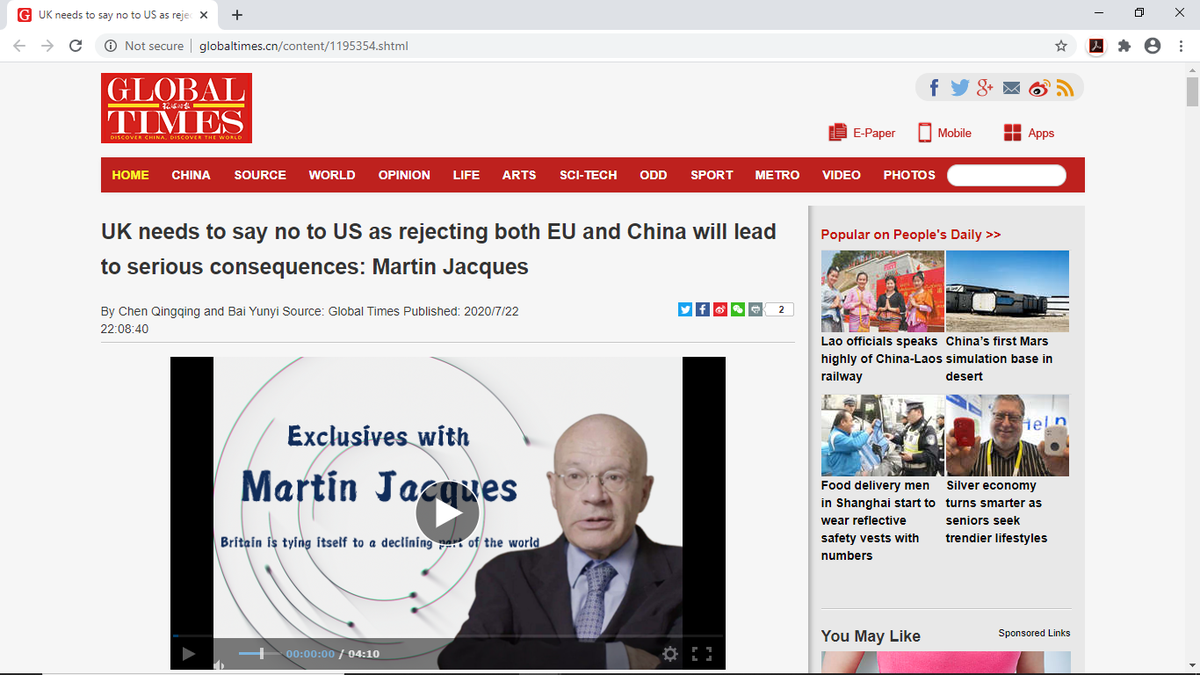Screen dimensions: 1200x675
Task: Open headline 'Silver economy turns smarter'
Action: pyautogui.click(x=996, y=512)
